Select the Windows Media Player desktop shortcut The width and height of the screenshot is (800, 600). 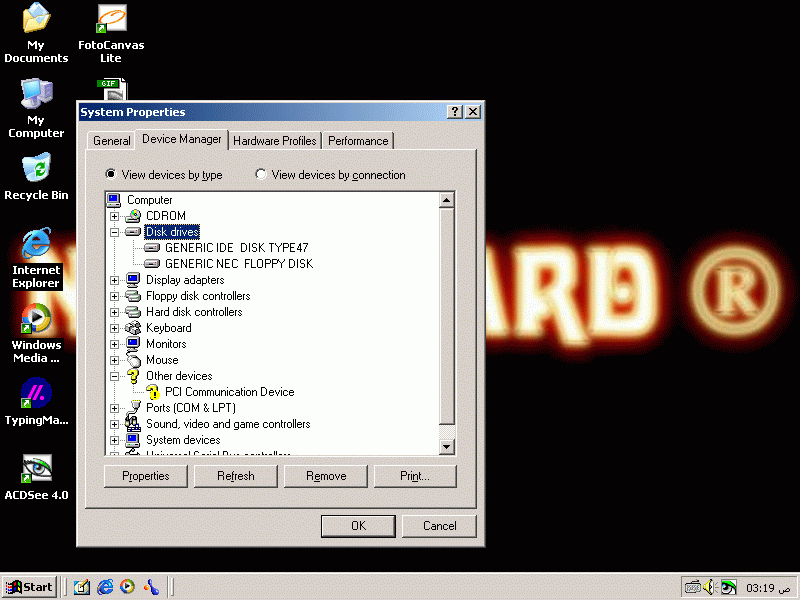(x=36, y=333)
